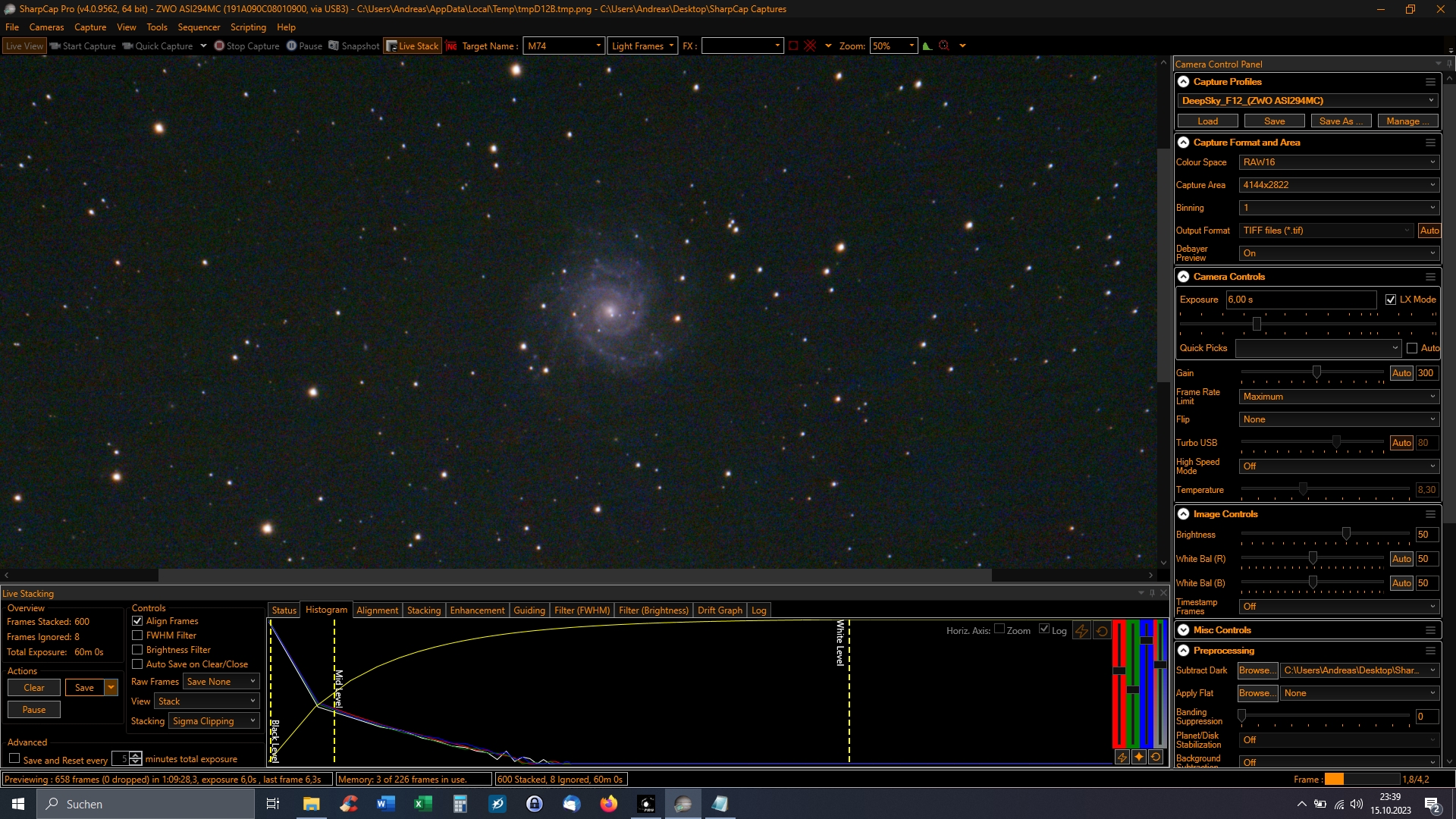Click the Start Capture toolbar button

(x=83, y=46)
